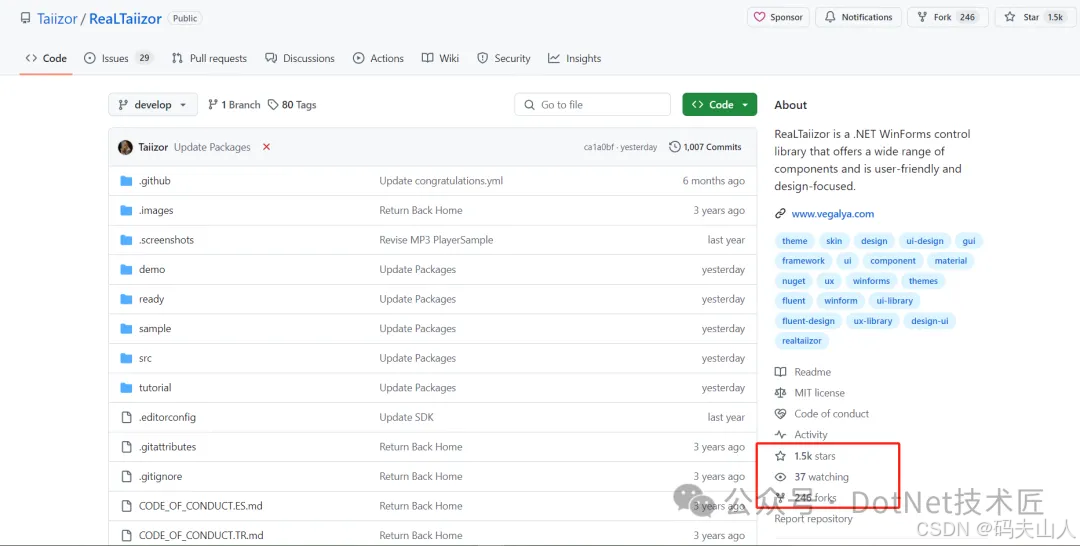Select the winforms topic tag
Viewport: 1080px width, 546px height.
871,281
